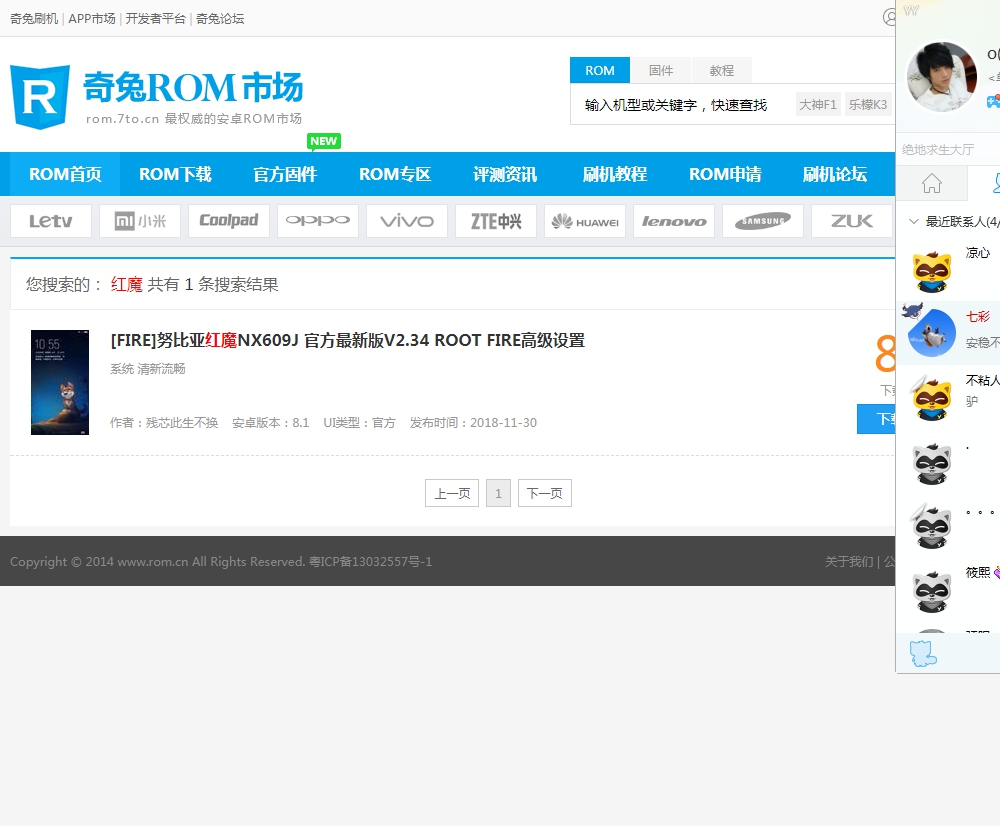Select the 小米 brand logo
1000x826 pixels.
[140, 221]
